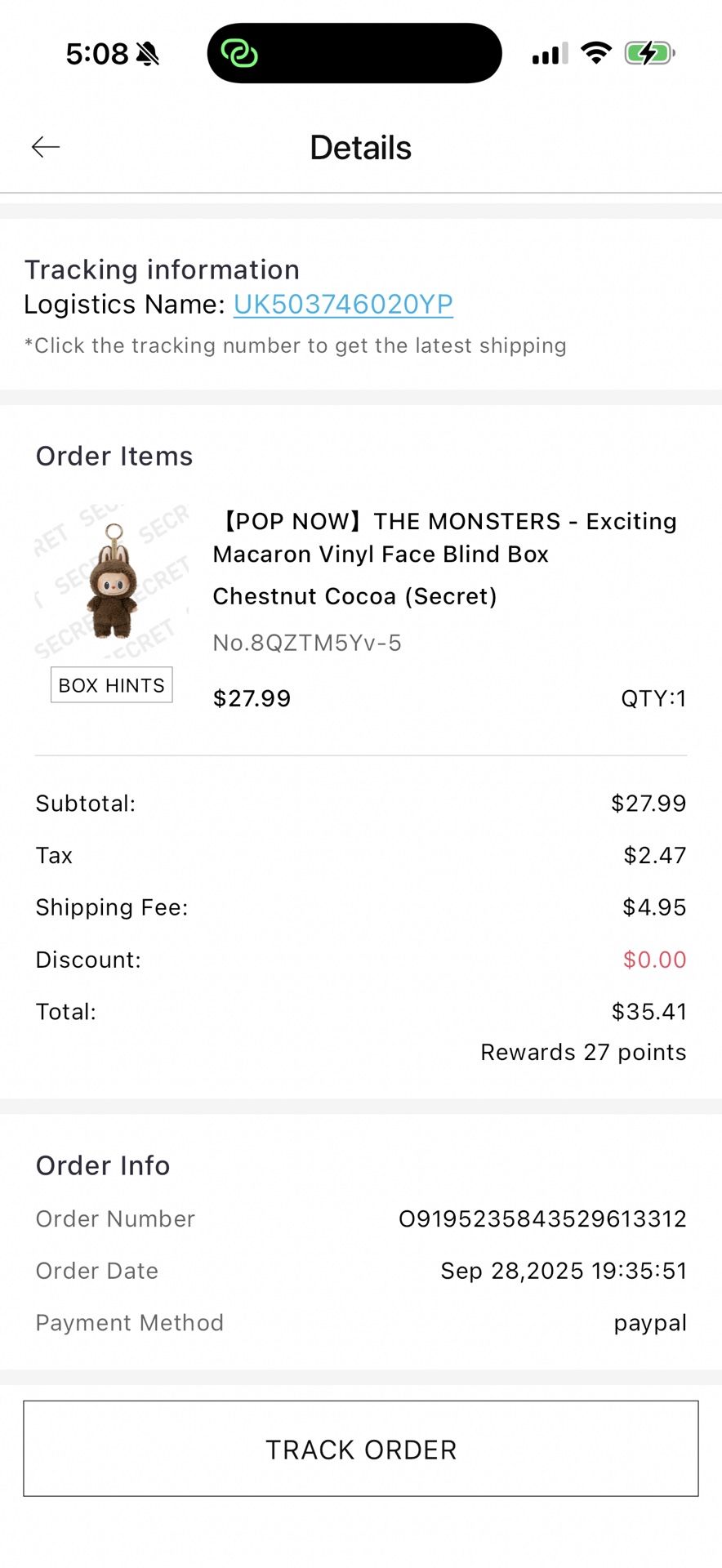Viewport: 722px width, 1568px height.
Task: Tap the paypal payment method value
Action: click(x=650, y=1323)
